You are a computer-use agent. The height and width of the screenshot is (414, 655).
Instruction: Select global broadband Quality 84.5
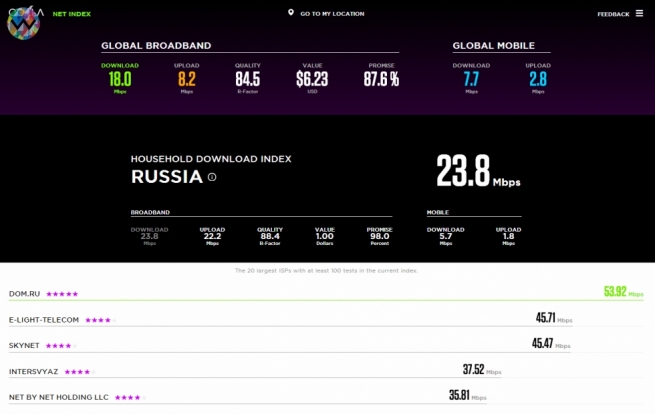248,78
